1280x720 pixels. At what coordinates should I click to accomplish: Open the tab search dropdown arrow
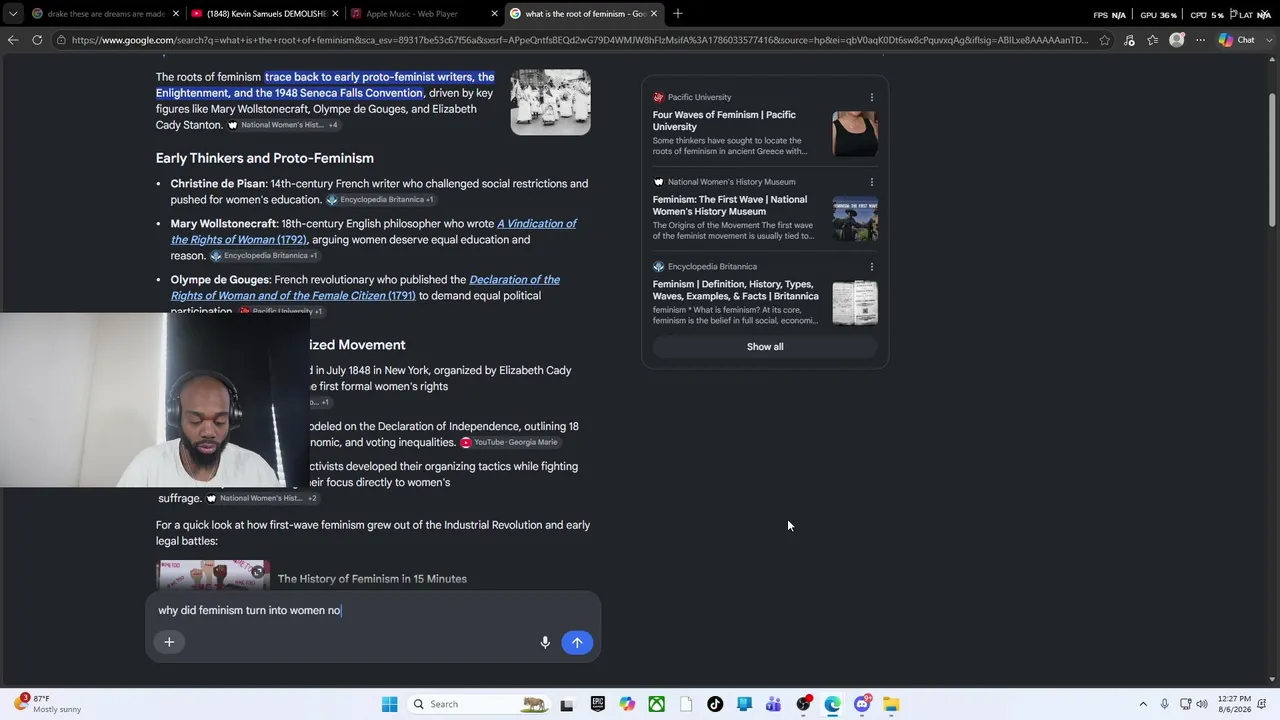12,14
